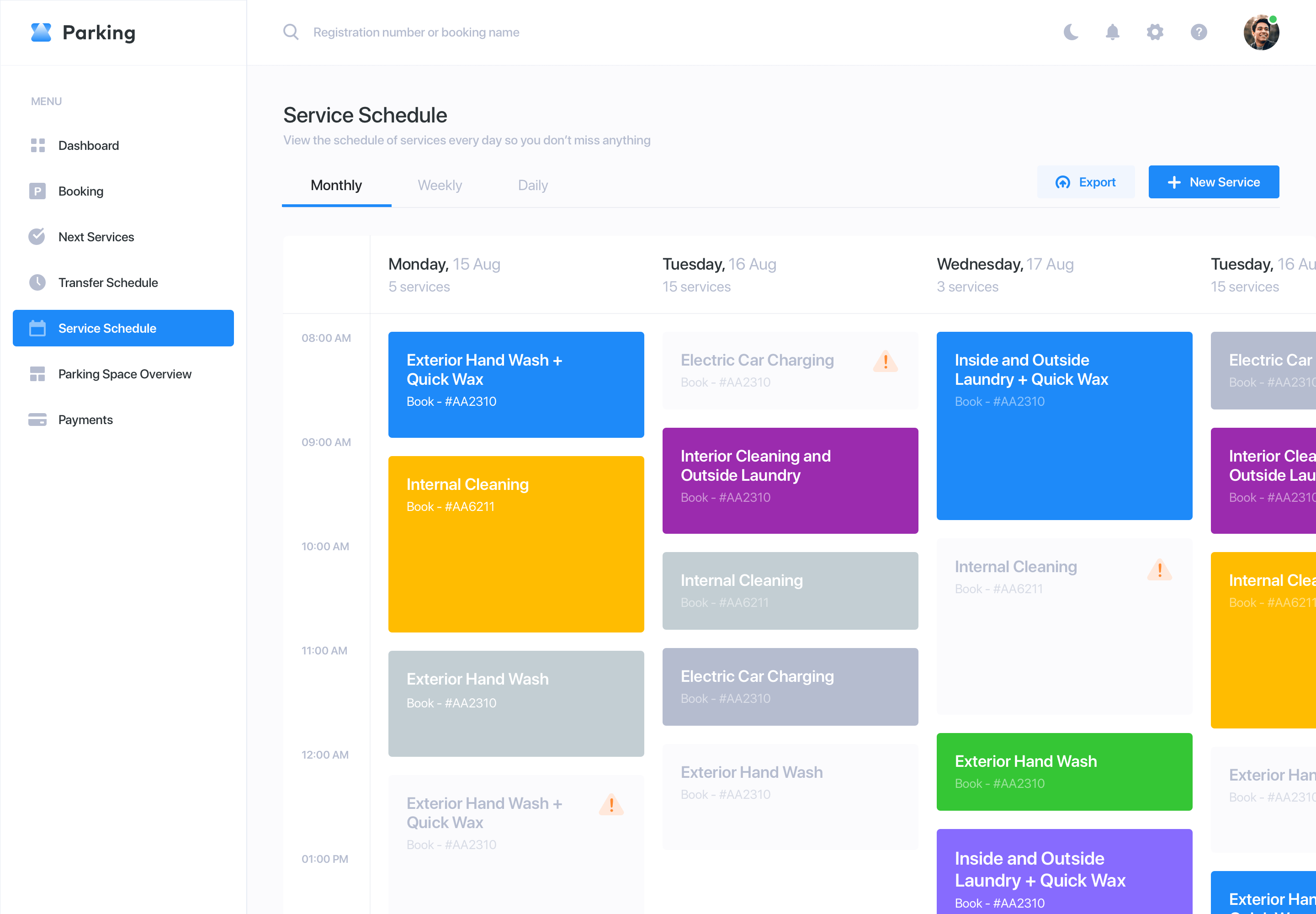Click the Parking Space Overview layout icon
The width and height of the screenshot is (1316, 914).
pos(37,374)
